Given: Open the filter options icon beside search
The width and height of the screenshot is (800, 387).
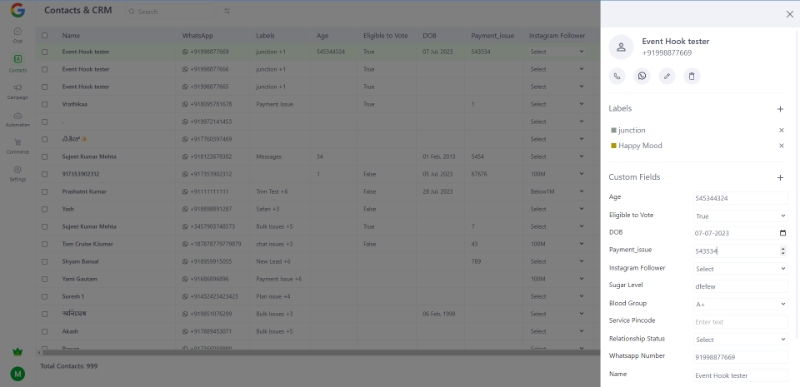Looking at the screenshot, I should click(227, 11).
